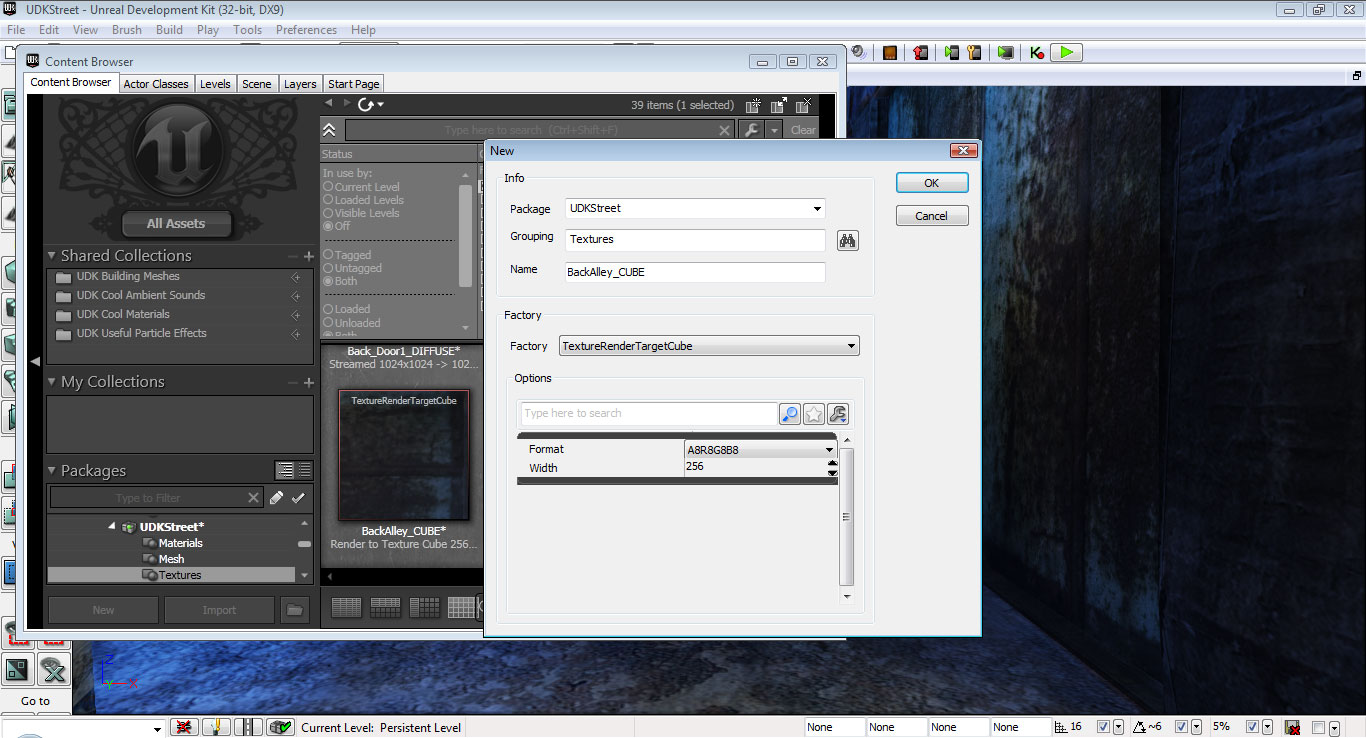
Task: Click the speaker real-time audio toolbar icon
Action: pos(859,52)
